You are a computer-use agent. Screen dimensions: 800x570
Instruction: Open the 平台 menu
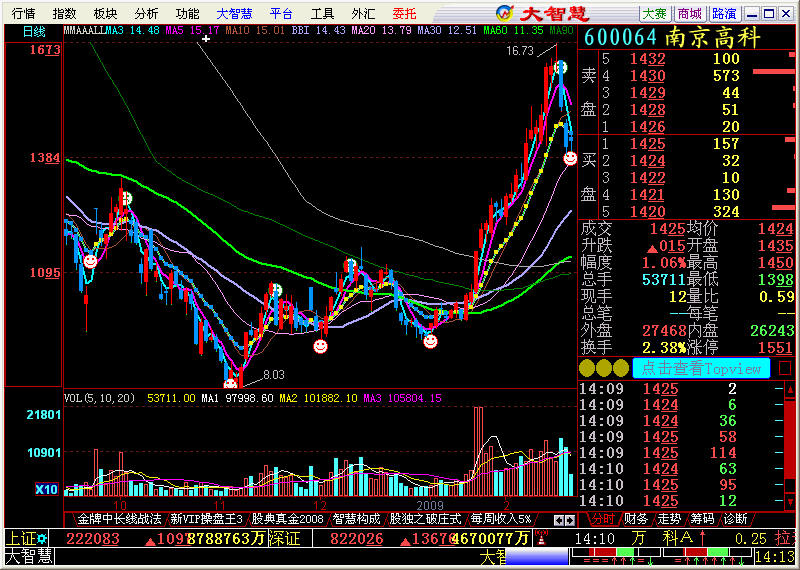click(x=281, y=13)
